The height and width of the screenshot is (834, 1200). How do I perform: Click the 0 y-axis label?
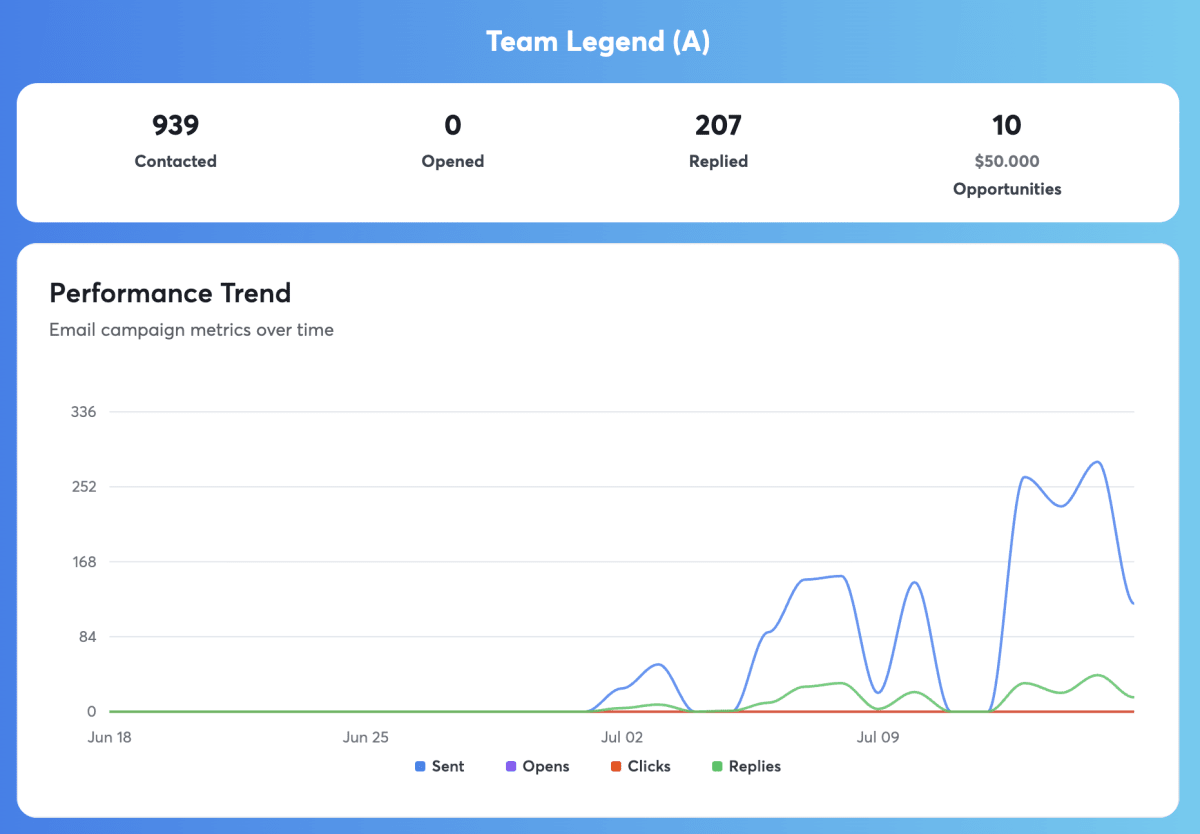[x=91, y=712]
